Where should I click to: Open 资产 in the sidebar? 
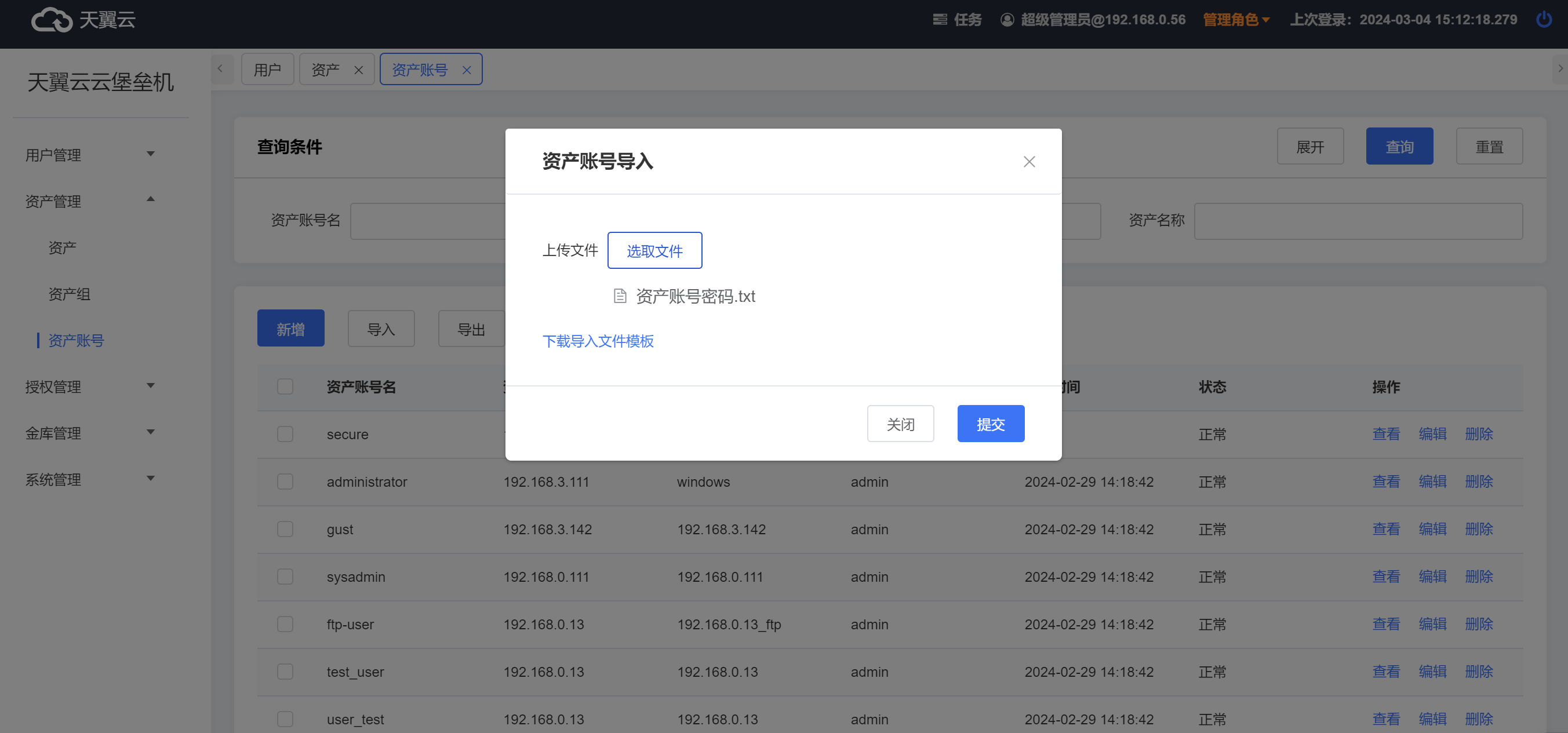pos(62,247)
